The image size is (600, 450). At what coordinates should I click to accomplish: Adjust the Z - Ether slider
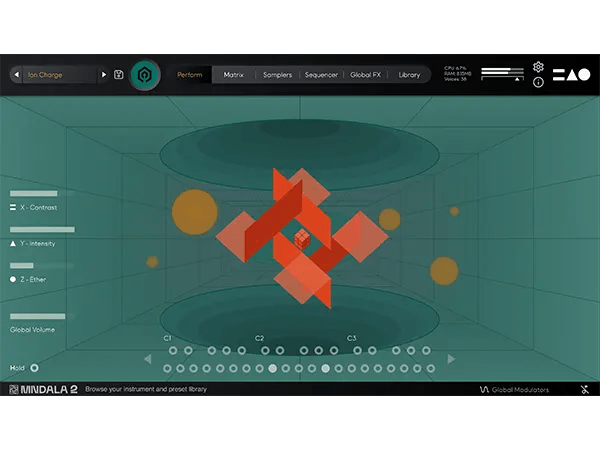[x=42, y=265]
